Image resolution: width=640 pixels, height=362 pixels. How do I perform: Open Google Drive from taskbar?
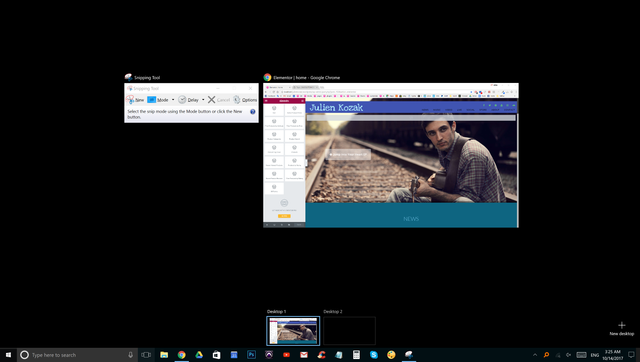pyautogui.click(x=199, y=355)
